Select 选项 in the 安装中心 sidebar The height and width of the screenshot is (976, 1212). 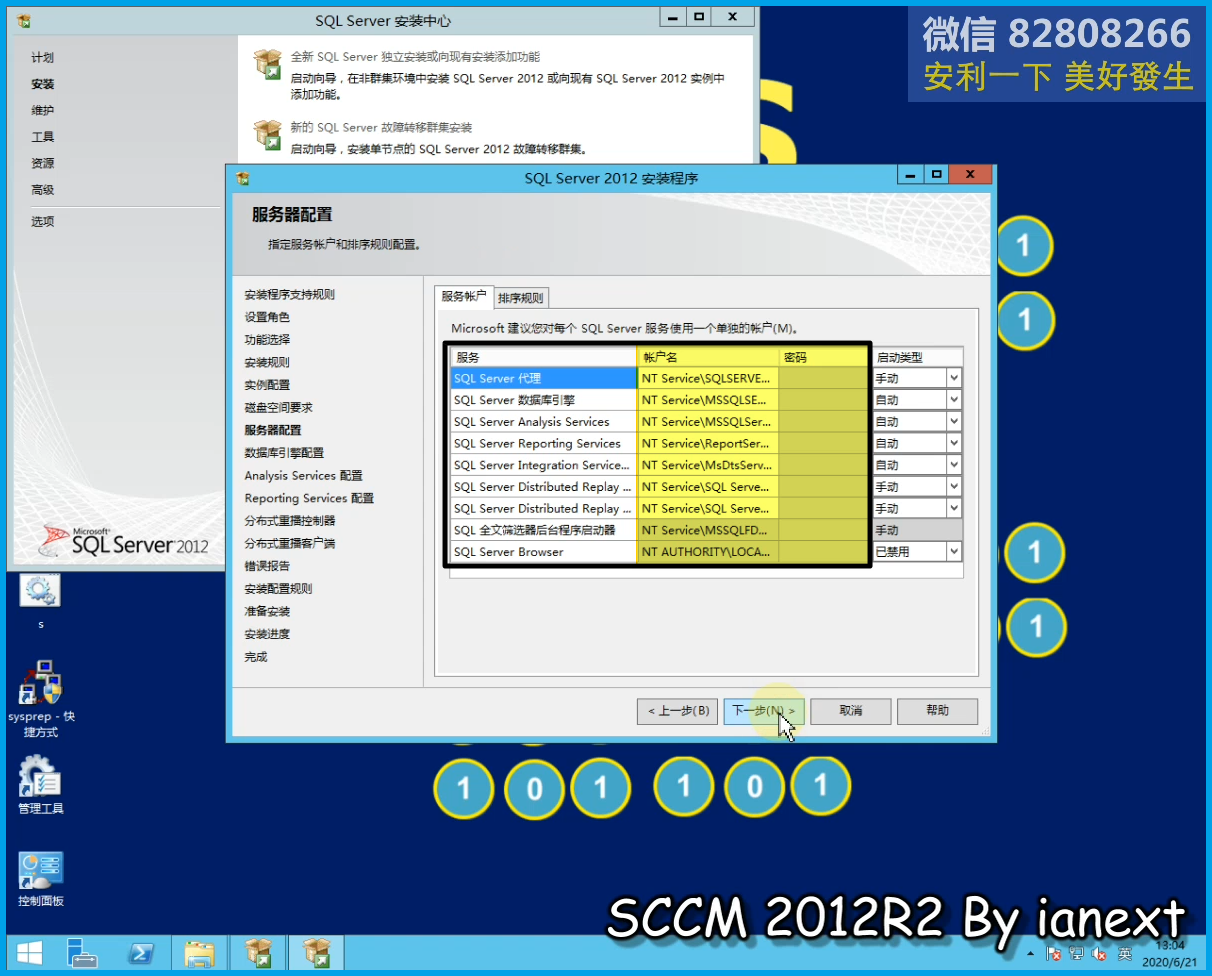tap(43, 222)
